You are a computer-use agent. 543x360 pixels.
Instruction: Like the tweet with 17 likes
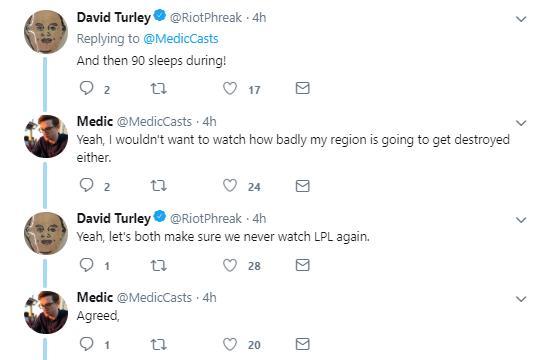coord(230,88)
